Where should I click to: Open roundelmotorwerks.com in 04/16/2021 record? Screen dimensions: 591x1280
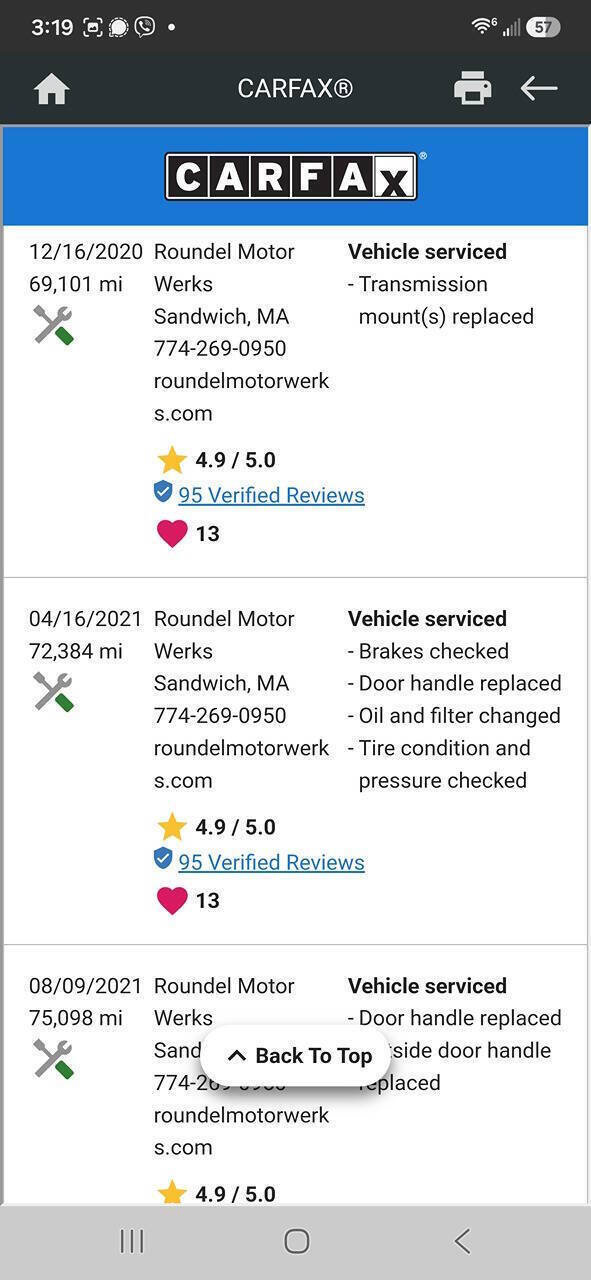click(241, 764)
